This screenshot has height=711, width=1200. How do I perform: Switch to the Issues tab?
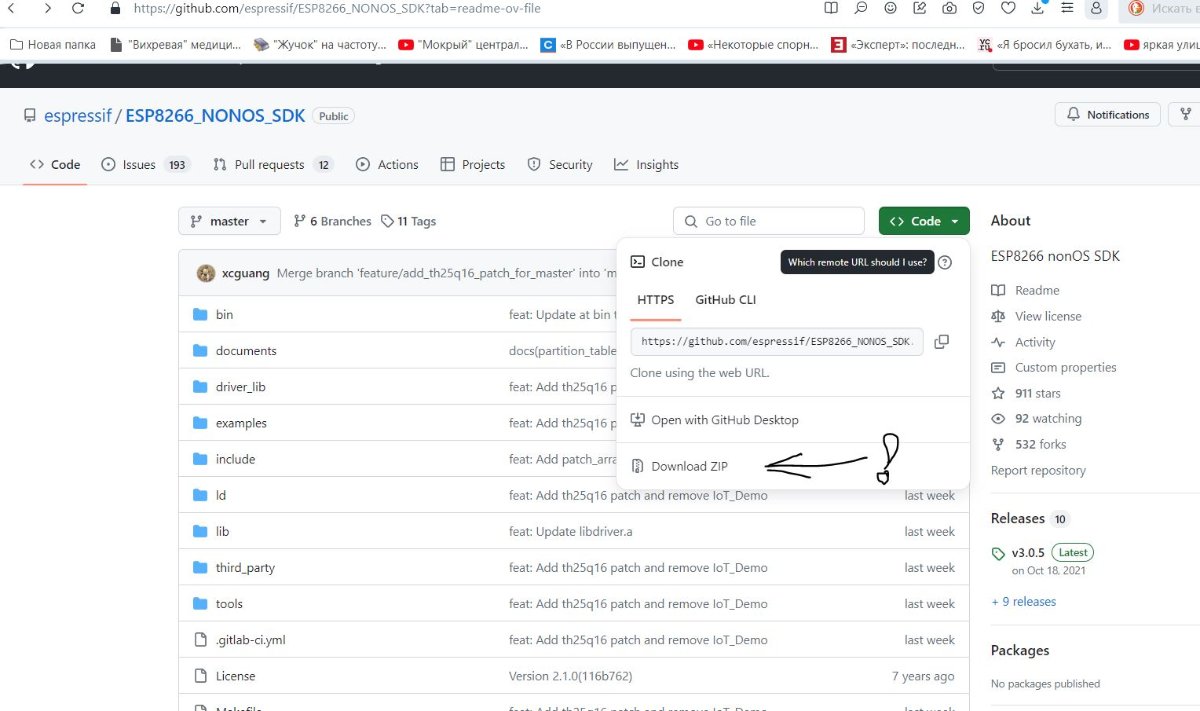147,165
